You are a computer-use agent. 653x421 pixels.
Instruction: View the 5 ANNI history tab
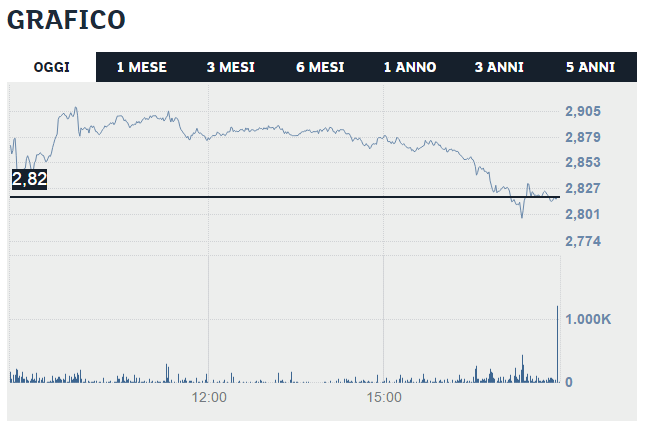click(590, 67)
